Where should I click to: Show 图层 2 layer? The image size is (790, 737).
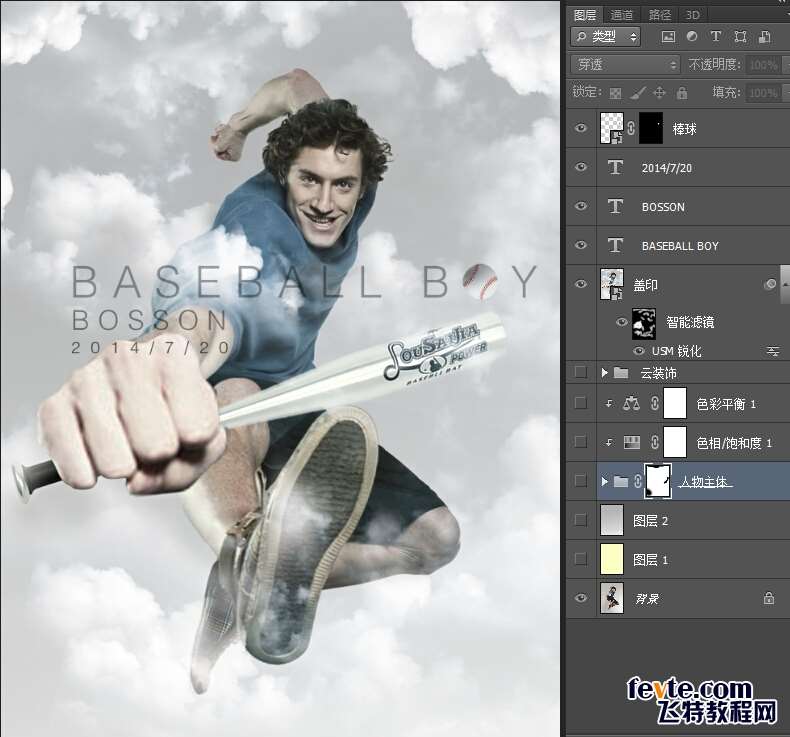coord(580,520)
